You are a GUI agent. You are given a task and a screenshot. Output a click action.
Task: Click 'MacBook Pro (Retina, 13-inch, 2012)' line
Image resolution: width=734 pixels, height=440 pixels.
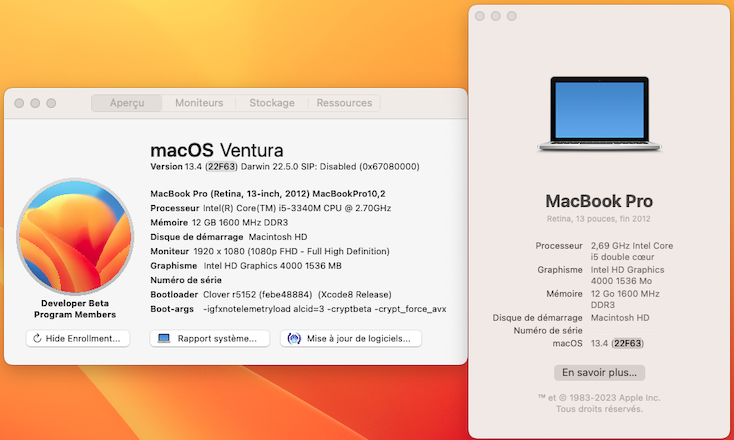point(268,194)
